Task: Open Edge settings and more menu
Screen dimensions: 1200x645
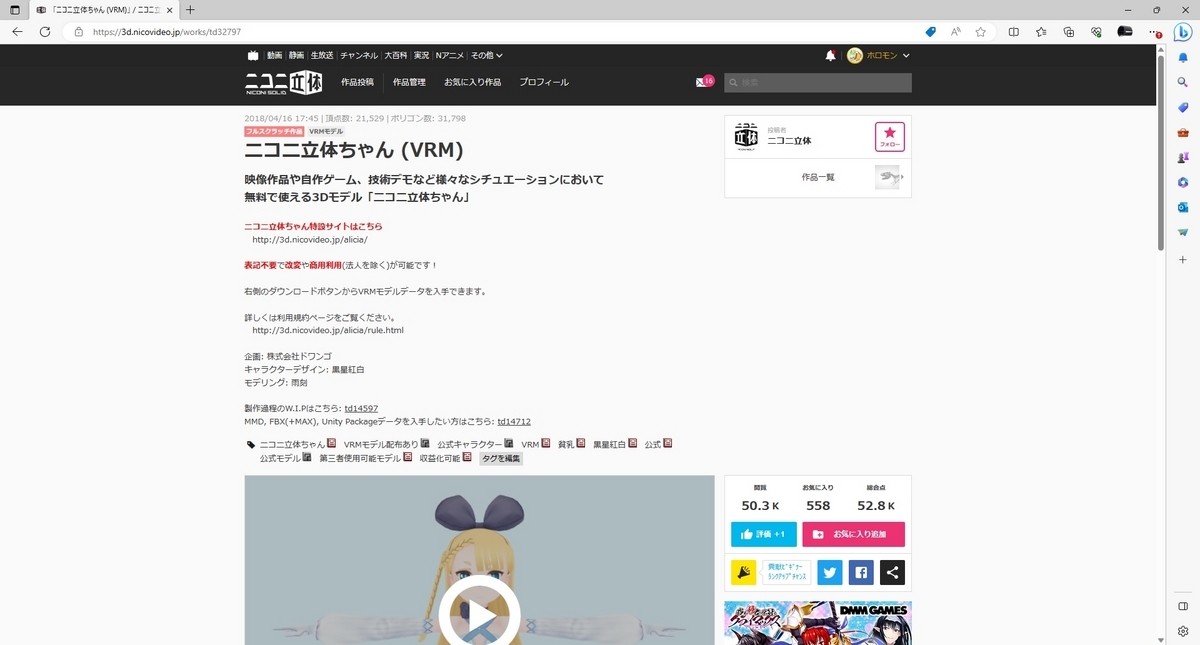Action: tap(1153, 32)
